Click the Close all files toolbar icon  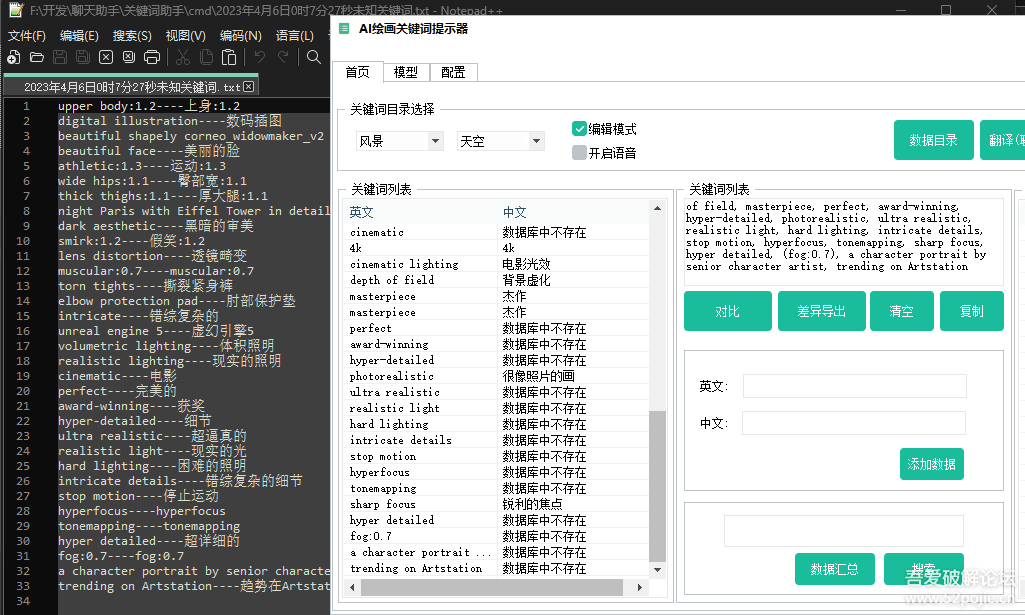point(129,57)
